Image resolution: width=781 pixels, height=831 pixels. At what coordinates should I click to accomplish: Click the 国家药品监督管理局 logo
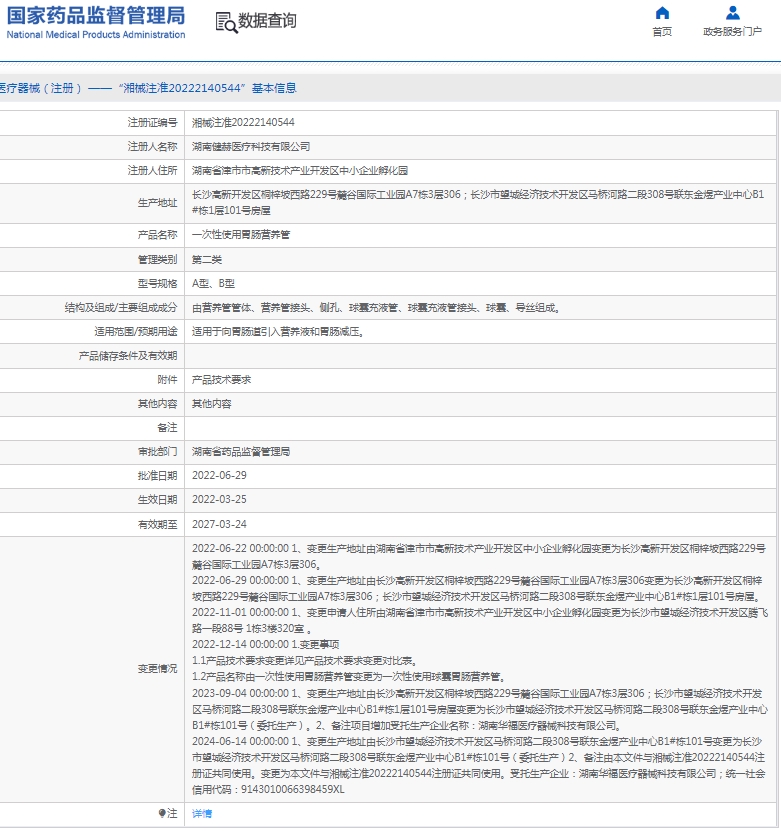(96, 15)
